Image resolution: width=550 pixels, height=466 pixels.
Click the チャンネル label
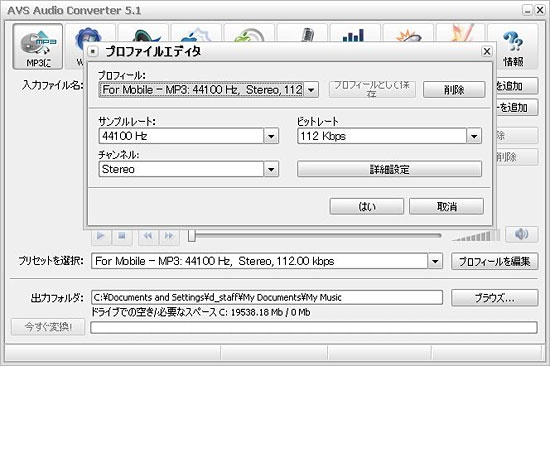119,155
